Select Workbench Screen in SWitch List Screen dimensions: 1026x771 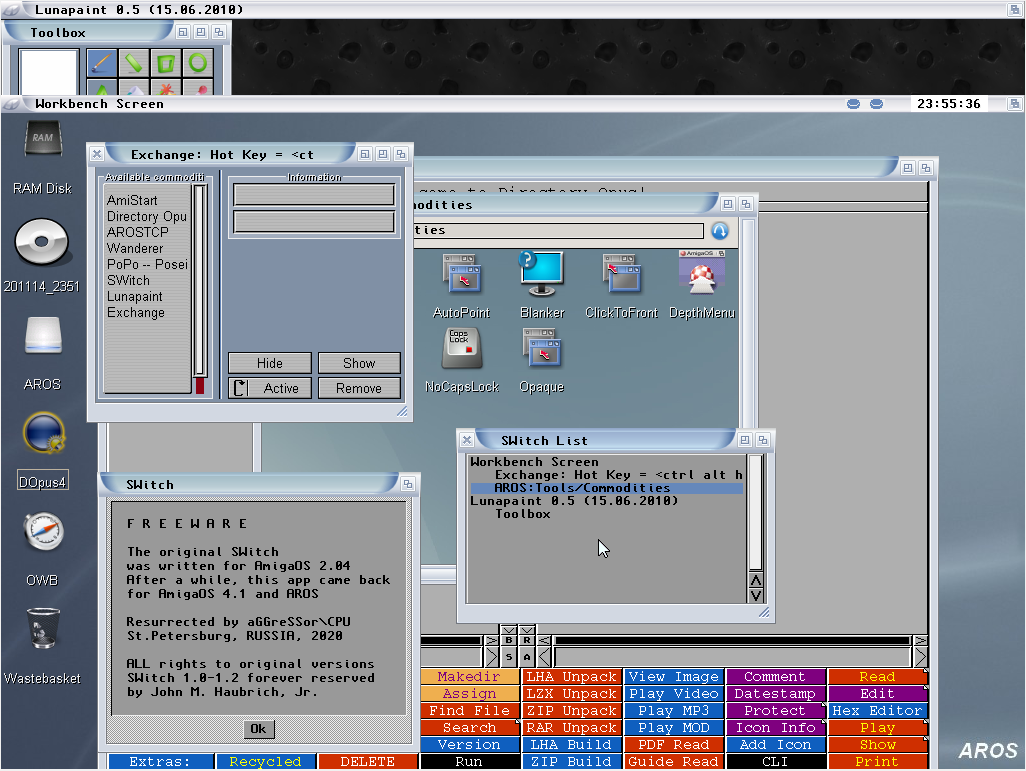point(607,462)
